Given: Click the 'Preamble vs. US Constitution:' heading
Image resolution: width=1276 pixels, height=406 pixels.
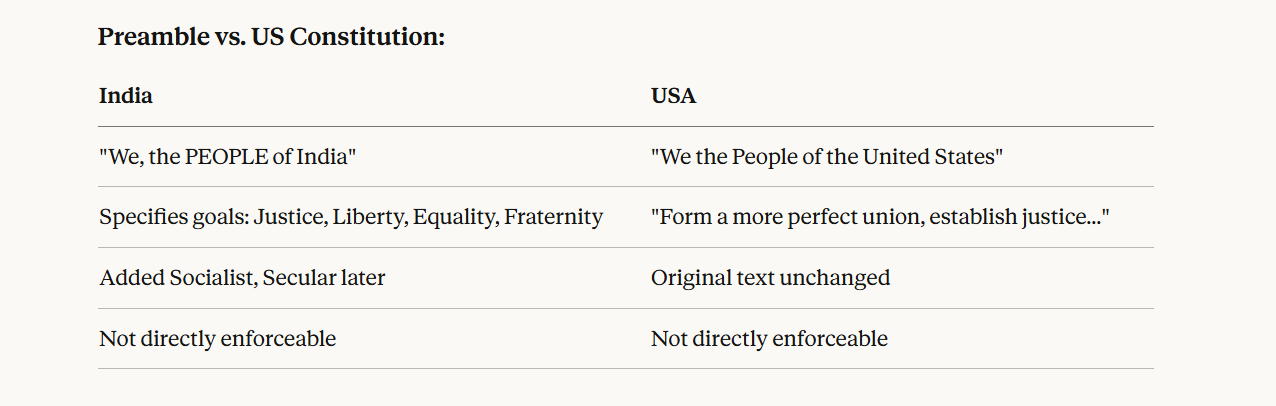Looking at the screenshot, I should 271,38.
